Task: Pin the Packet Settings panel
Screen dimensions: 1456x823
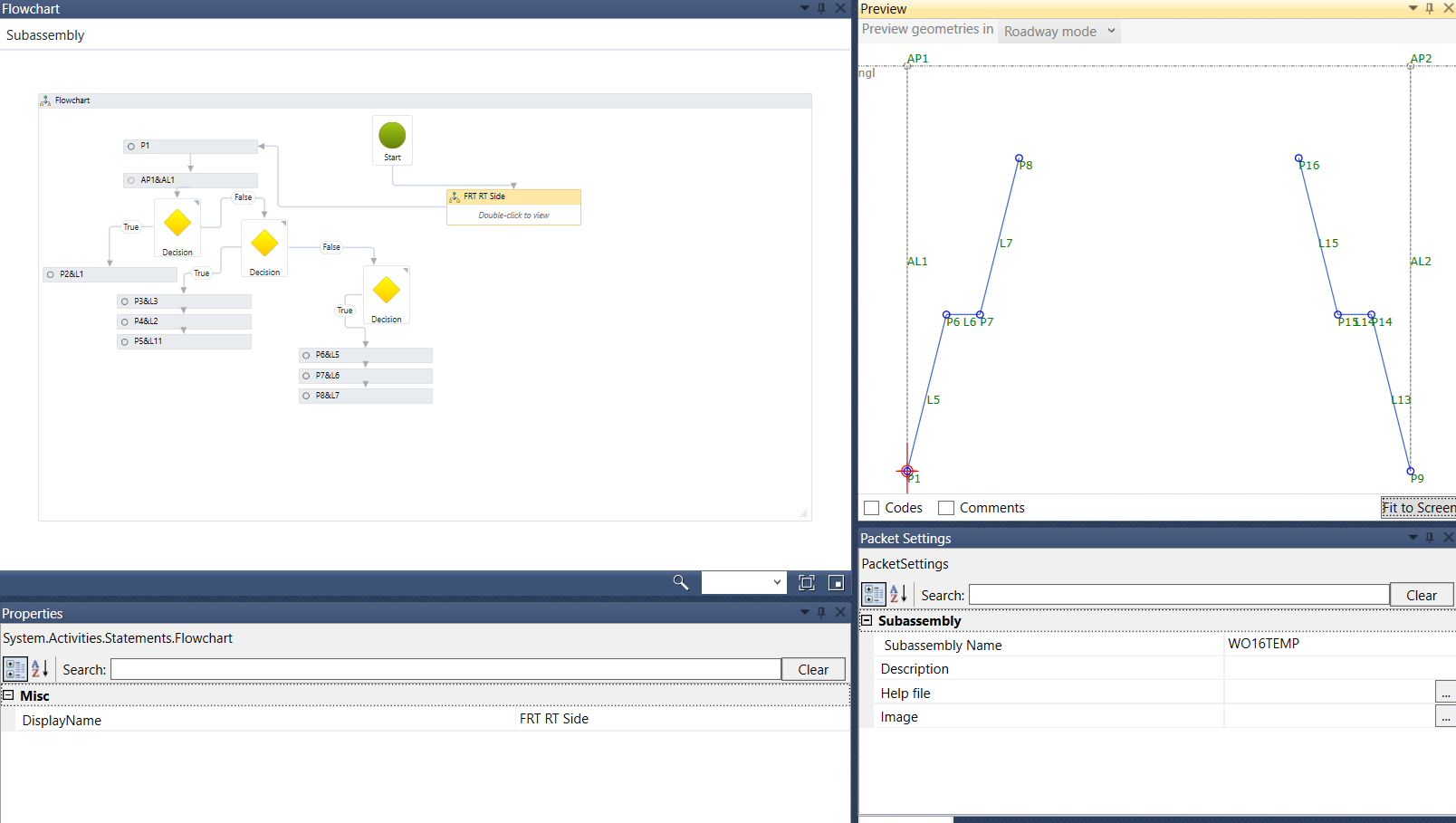Action: pyautogui.click(x=1430, y=538)
